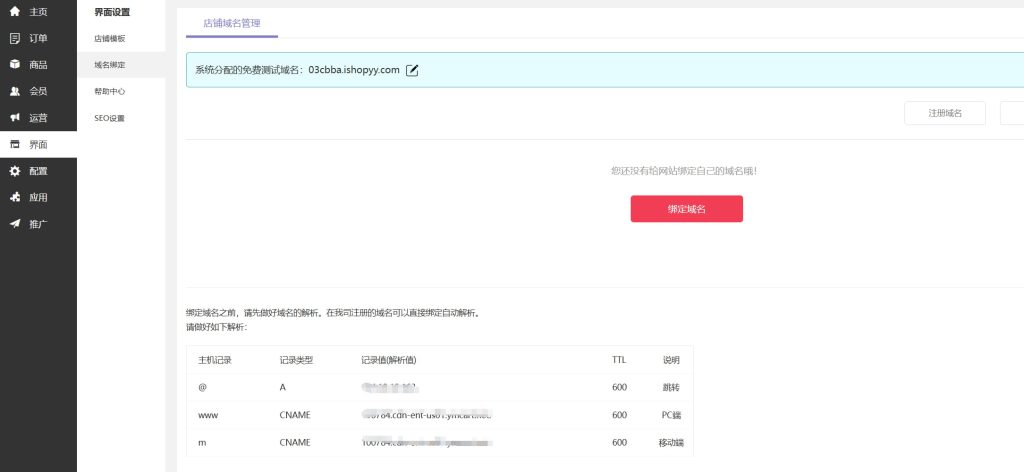Open 推广 paper-plane promotion section

[15, 224]
